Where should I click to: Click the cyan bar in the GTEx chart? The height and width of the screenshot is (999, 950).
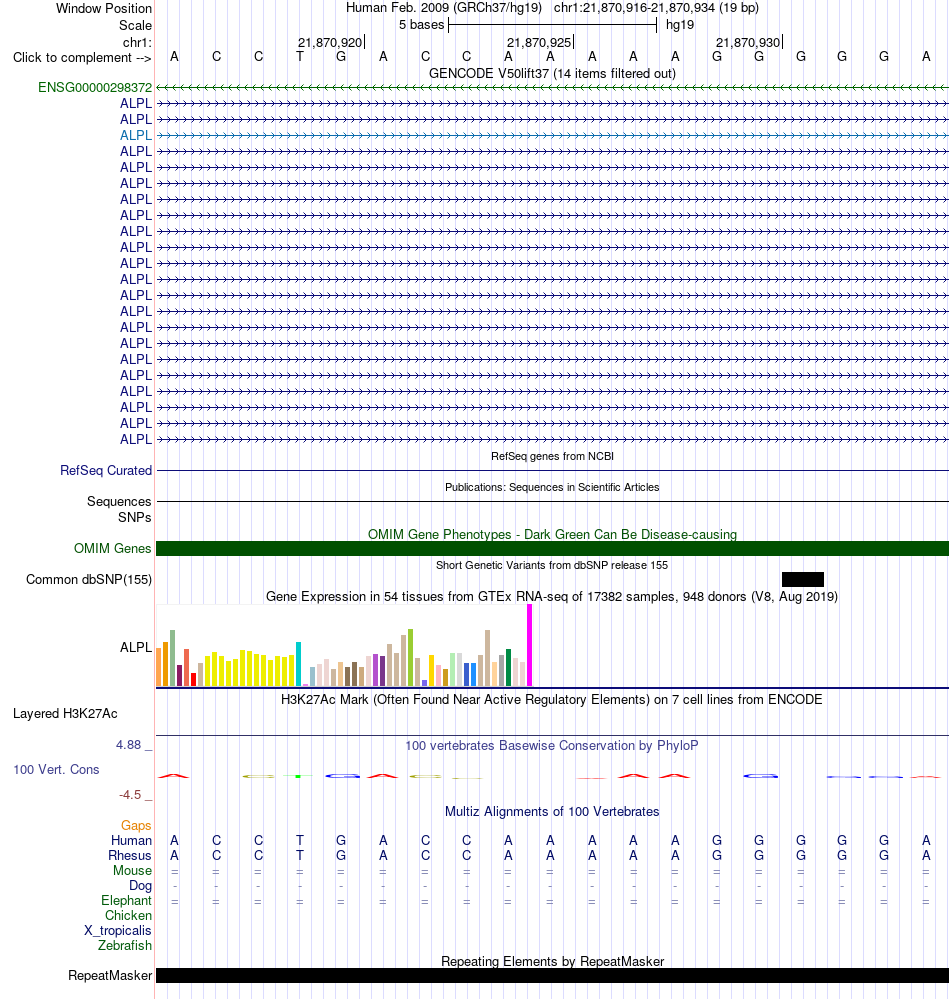tap(298, 664)
